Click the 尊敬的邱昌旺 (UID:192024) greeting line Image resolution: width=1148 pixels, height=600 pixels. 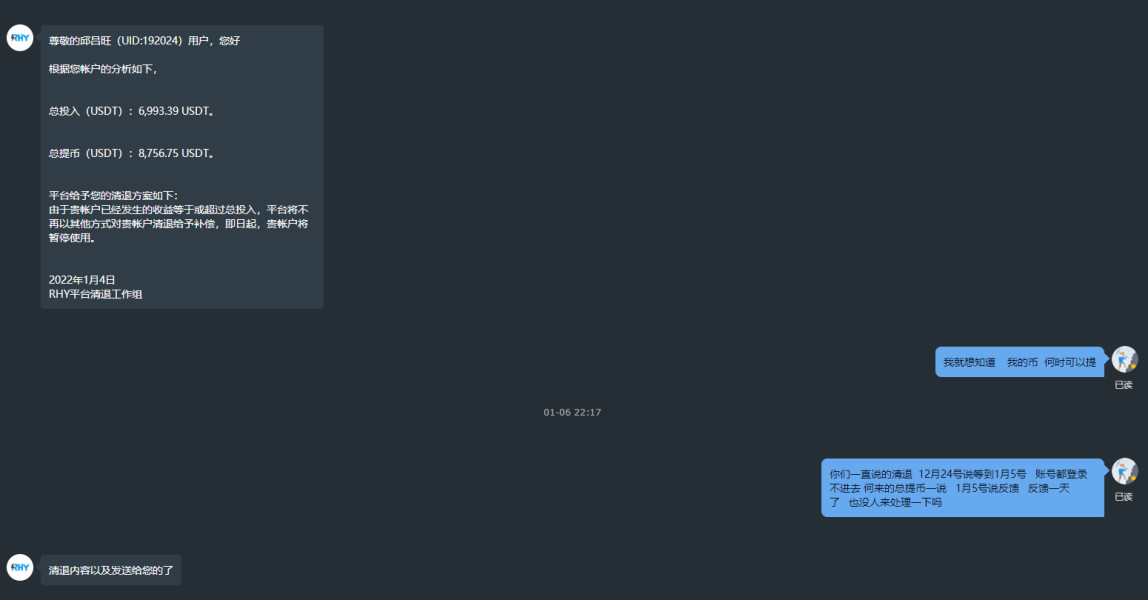[x=144, y=41]
